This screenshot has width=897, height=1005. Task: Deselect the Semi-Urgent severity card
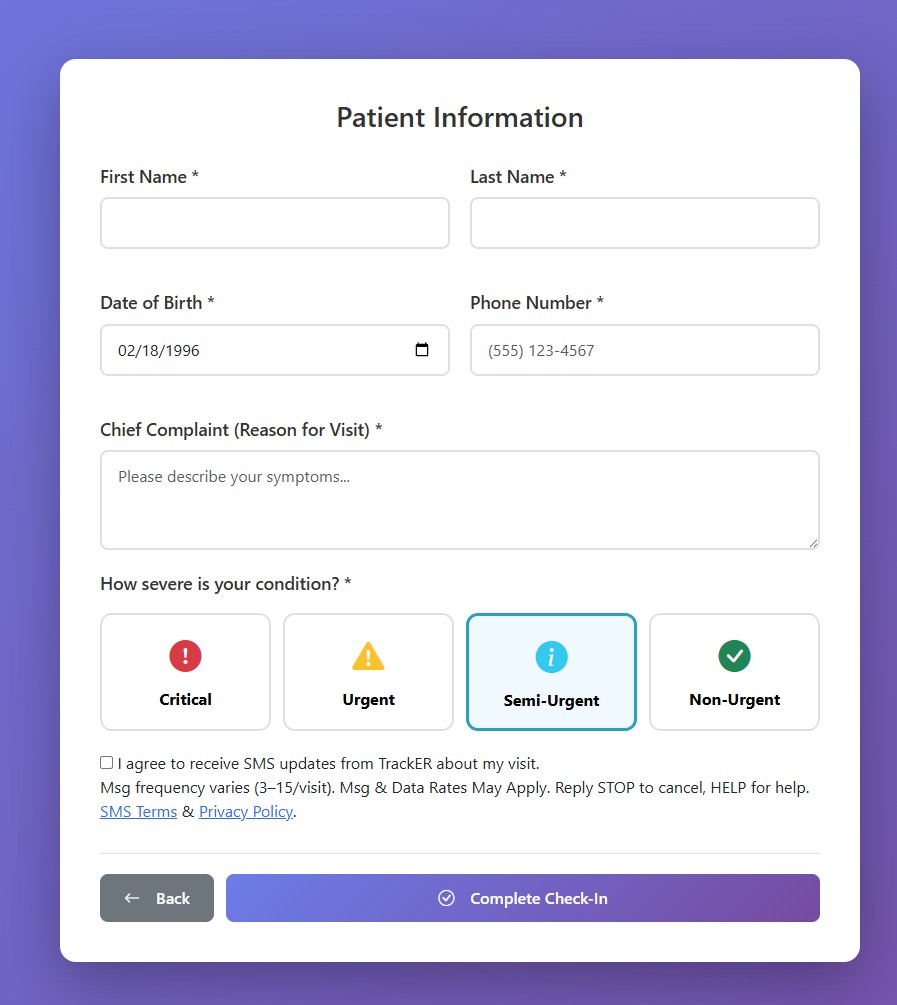click(x=551, y=672)
